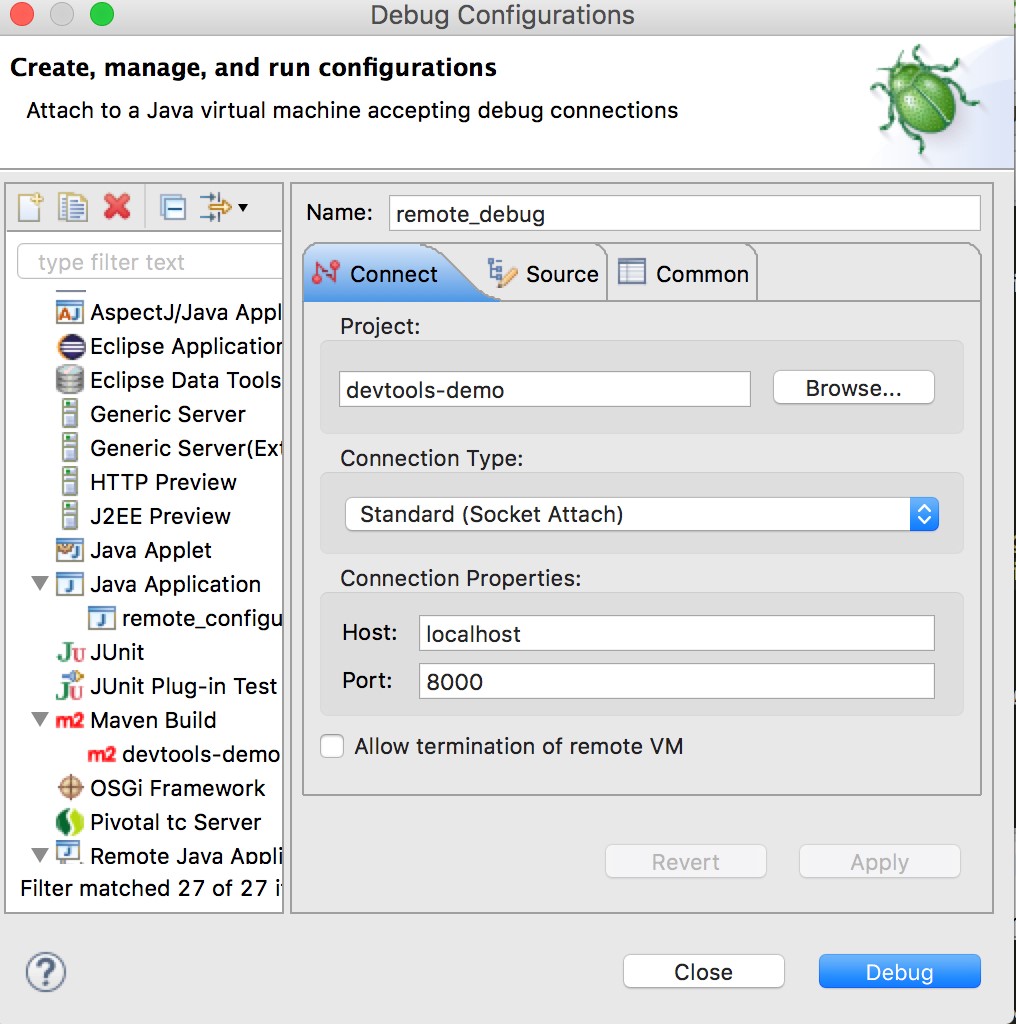Click the Host field containing localhost
This screenshot has width=1016, height=1024.
pos(676,633)
